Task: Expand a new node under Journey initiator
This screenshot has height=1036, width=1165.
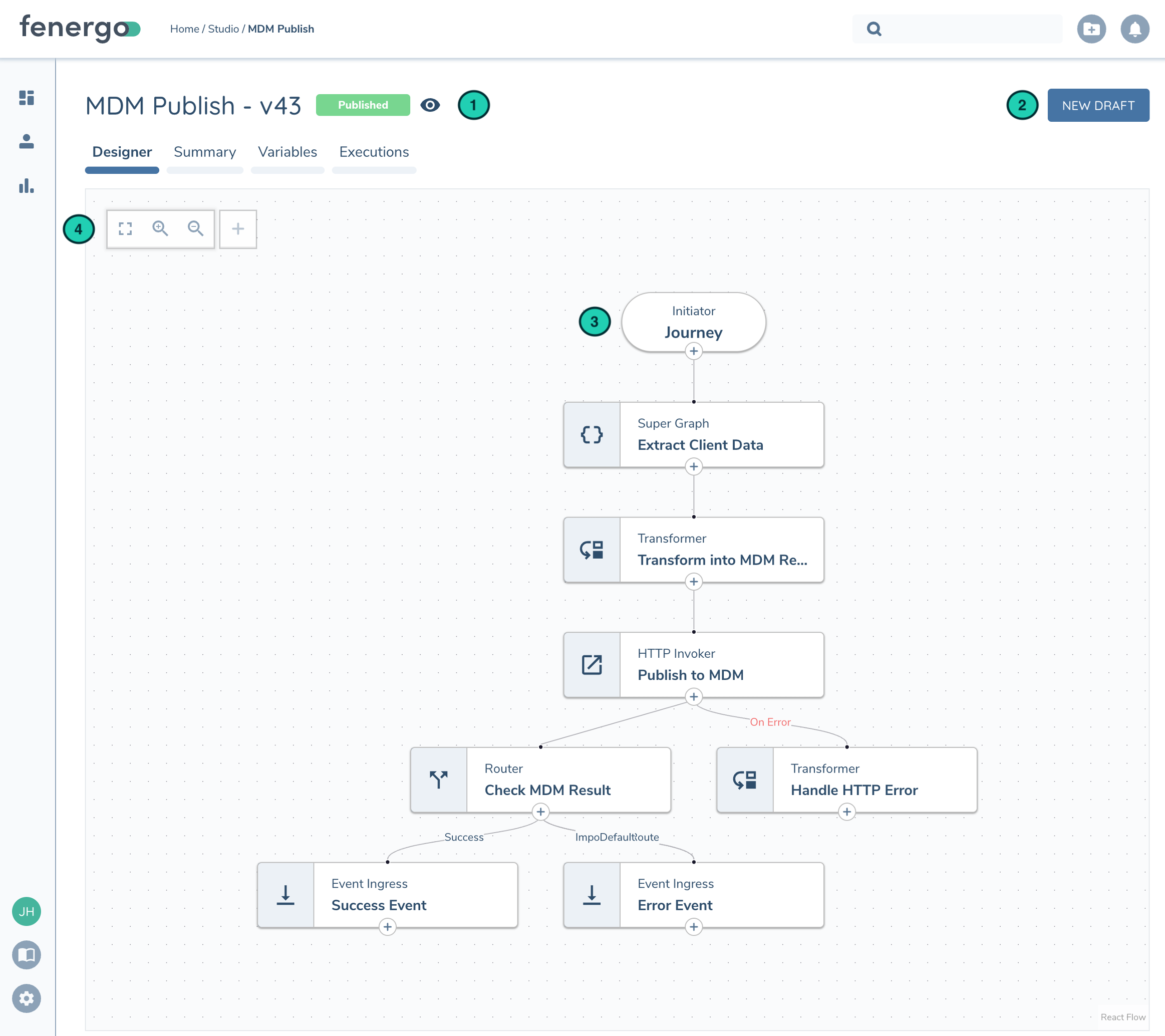Action: click(x=693, y=351)
